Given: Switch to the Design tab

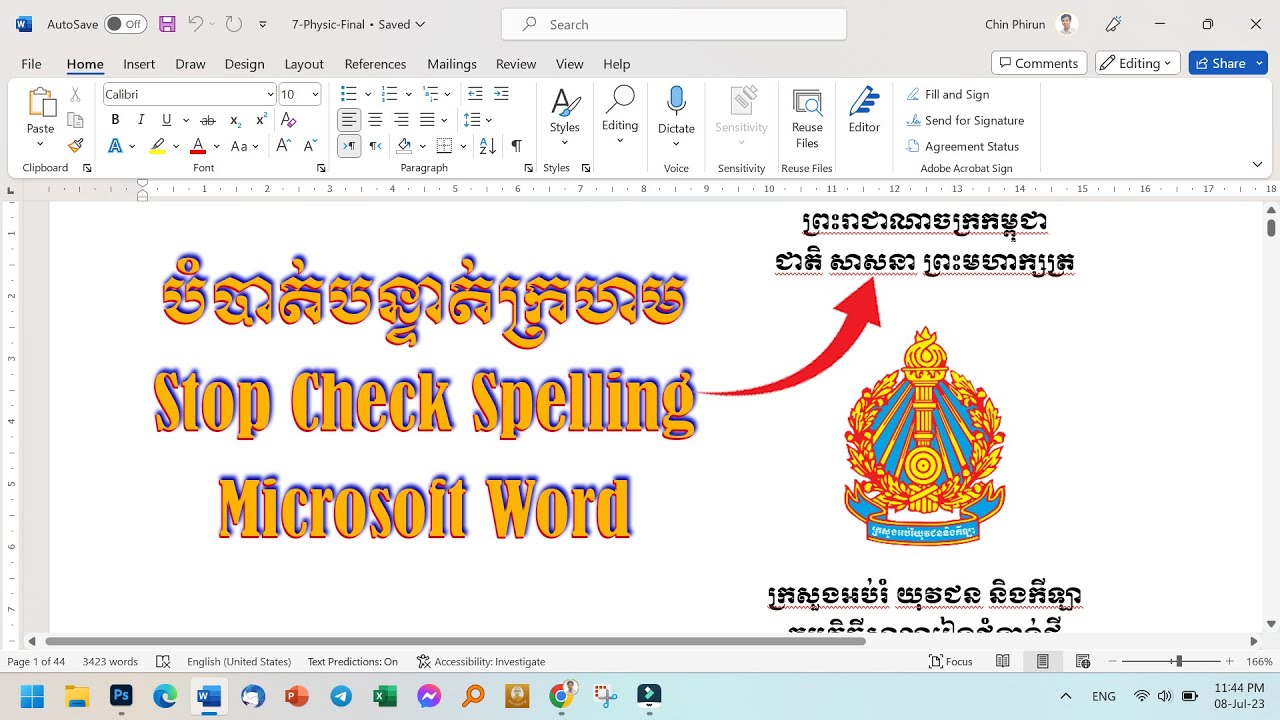Looking at the screenshot, I should click(x=244, y=64).
